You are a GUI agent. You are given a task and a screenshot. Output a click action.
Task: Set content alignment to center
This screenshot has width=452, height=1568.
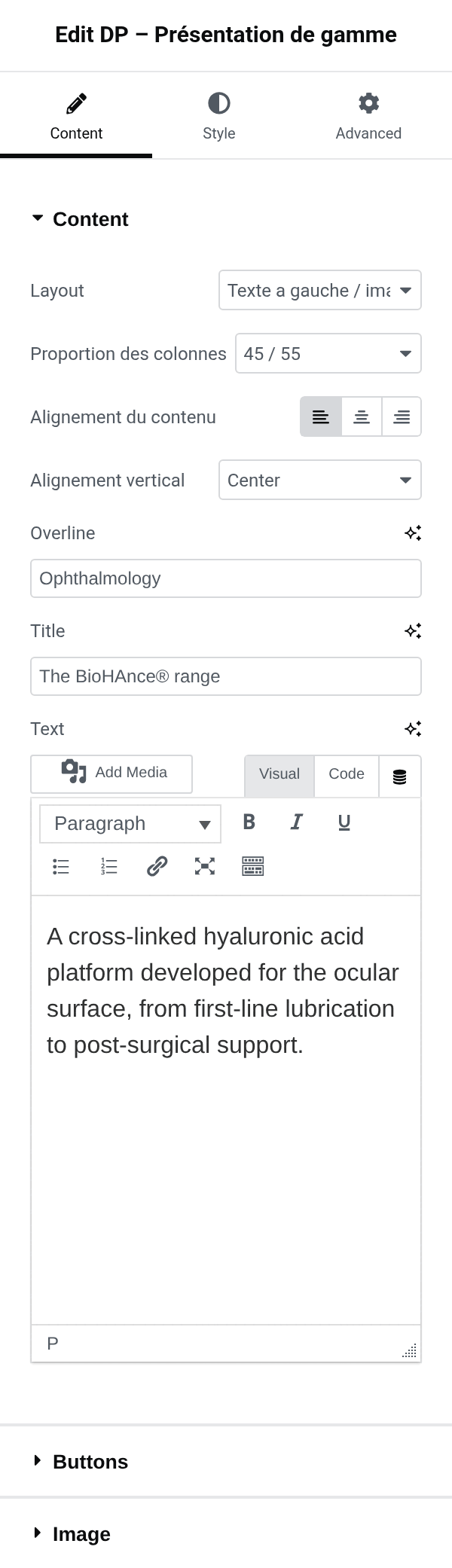coord(362,417)
